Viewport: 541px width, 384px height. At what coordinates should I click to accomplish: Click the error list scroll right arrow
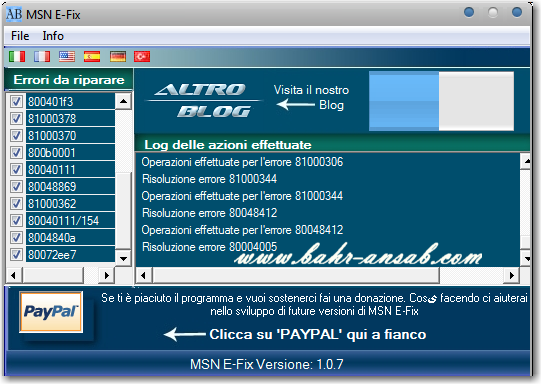107,275
